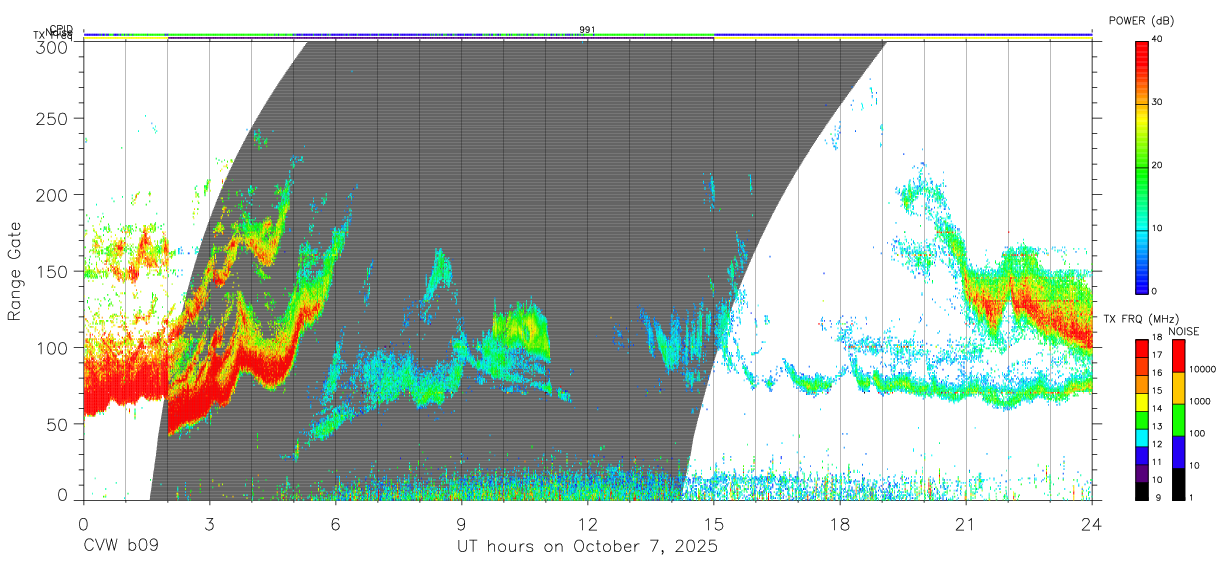Click the 20 tick label on the power scale
Image resolution: width=1228 pixels, height=567 pixels.
(x=1158, y=165)
